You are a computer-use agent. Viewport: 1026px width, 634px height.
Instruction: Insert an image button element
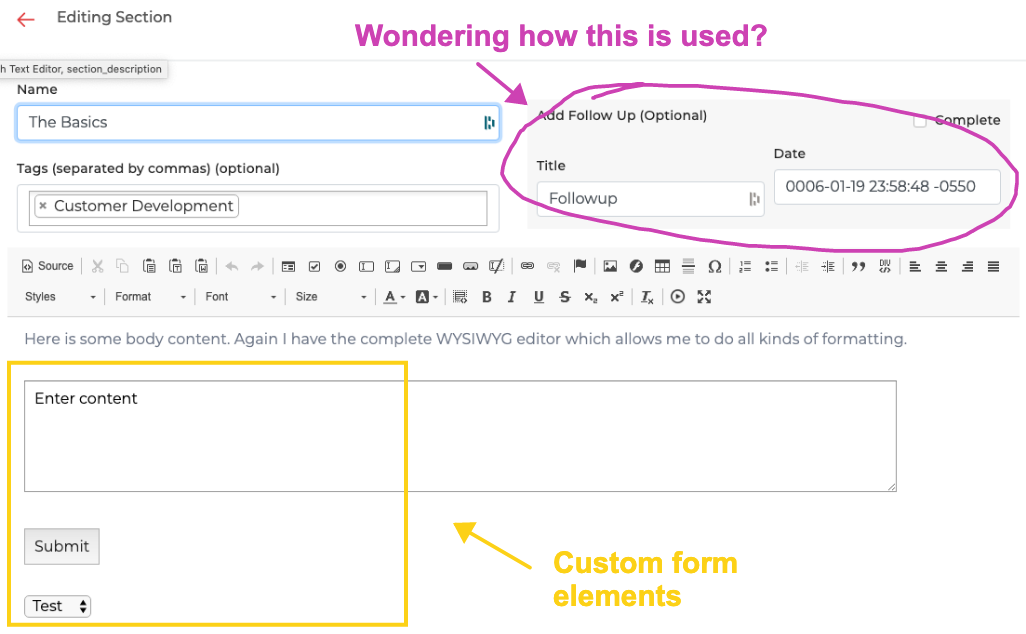point(470,266)
